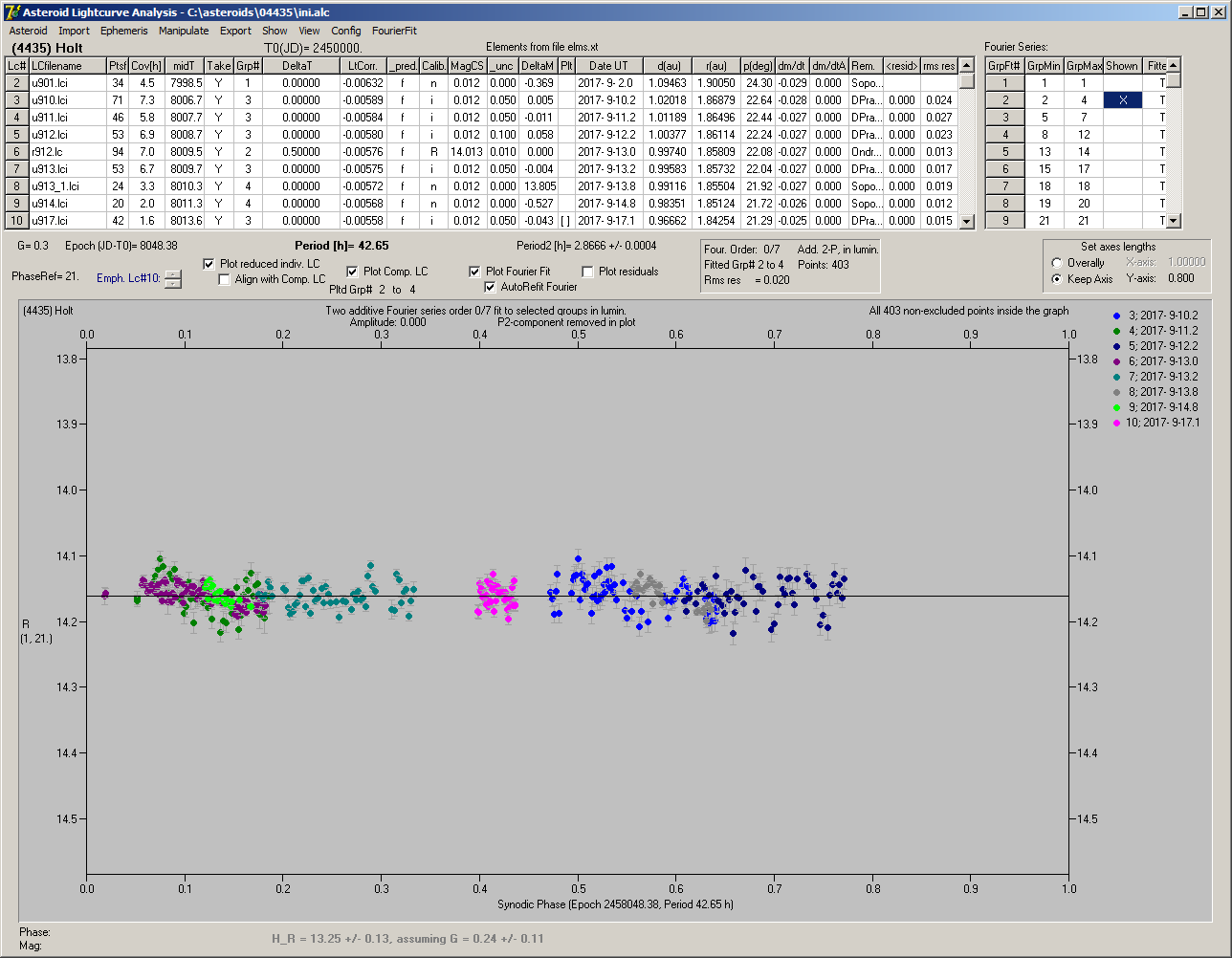Click the Epoch (JD-T0)= 8048.38 text
1232x958 pixels.
tap(122, 246)
